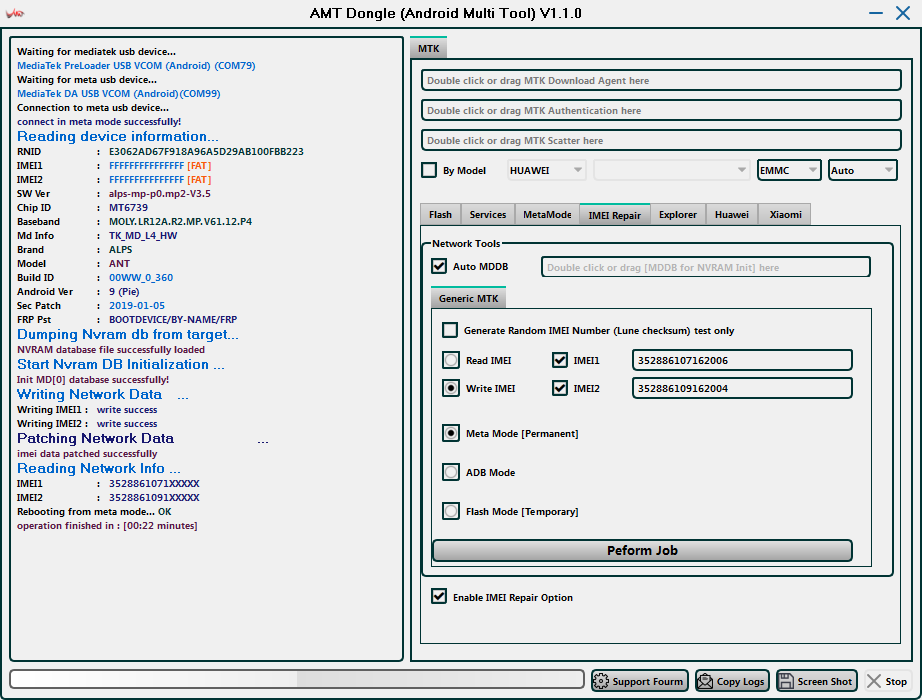This screenshot has height=700, width=922.
Task: Click the Copy Logs clipboard icon
Action: pyautogui.click(x=705, y=681)
